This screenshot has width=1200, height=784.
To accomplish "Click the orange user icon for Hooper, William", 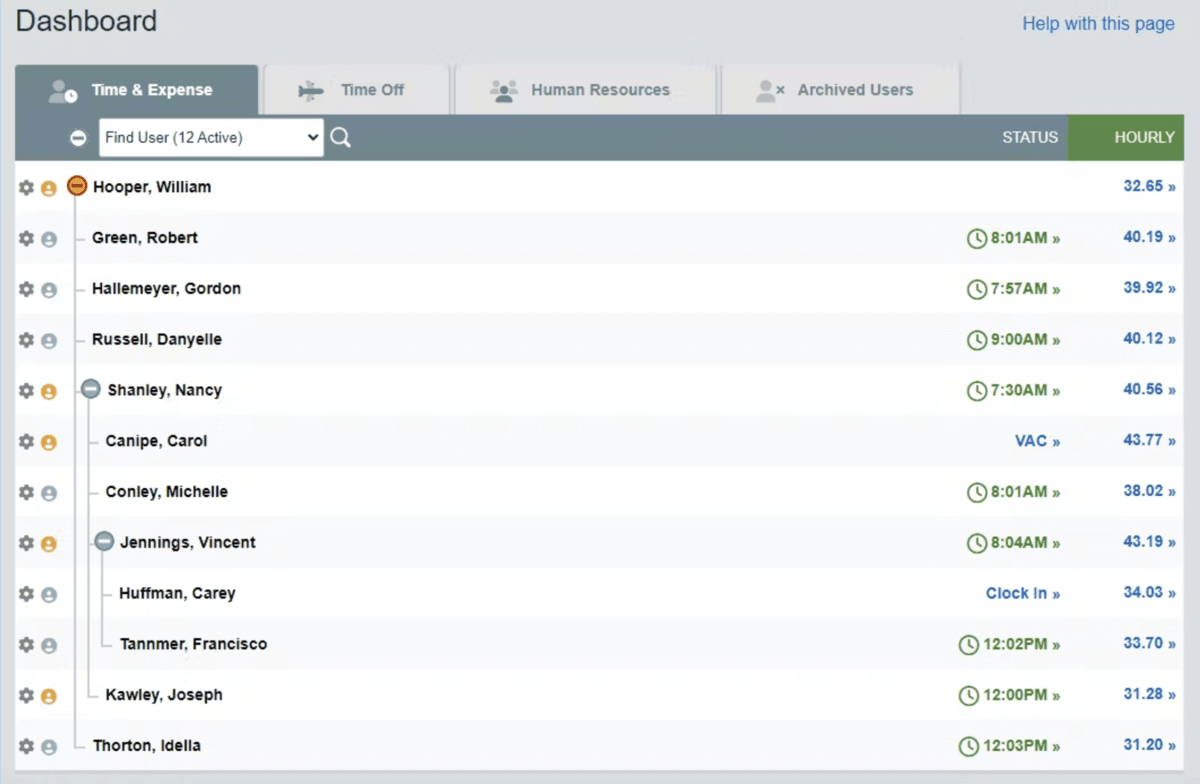I will click(x=49, y=188).
